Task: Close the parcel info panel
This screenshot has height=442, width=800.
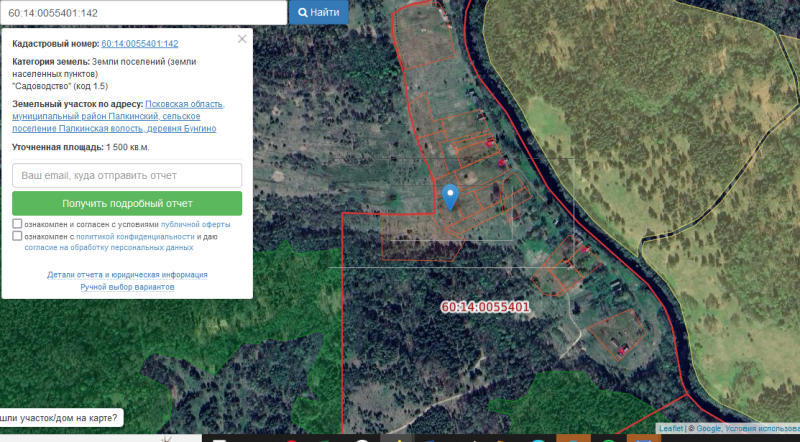Action: click(x=242, y=39)
